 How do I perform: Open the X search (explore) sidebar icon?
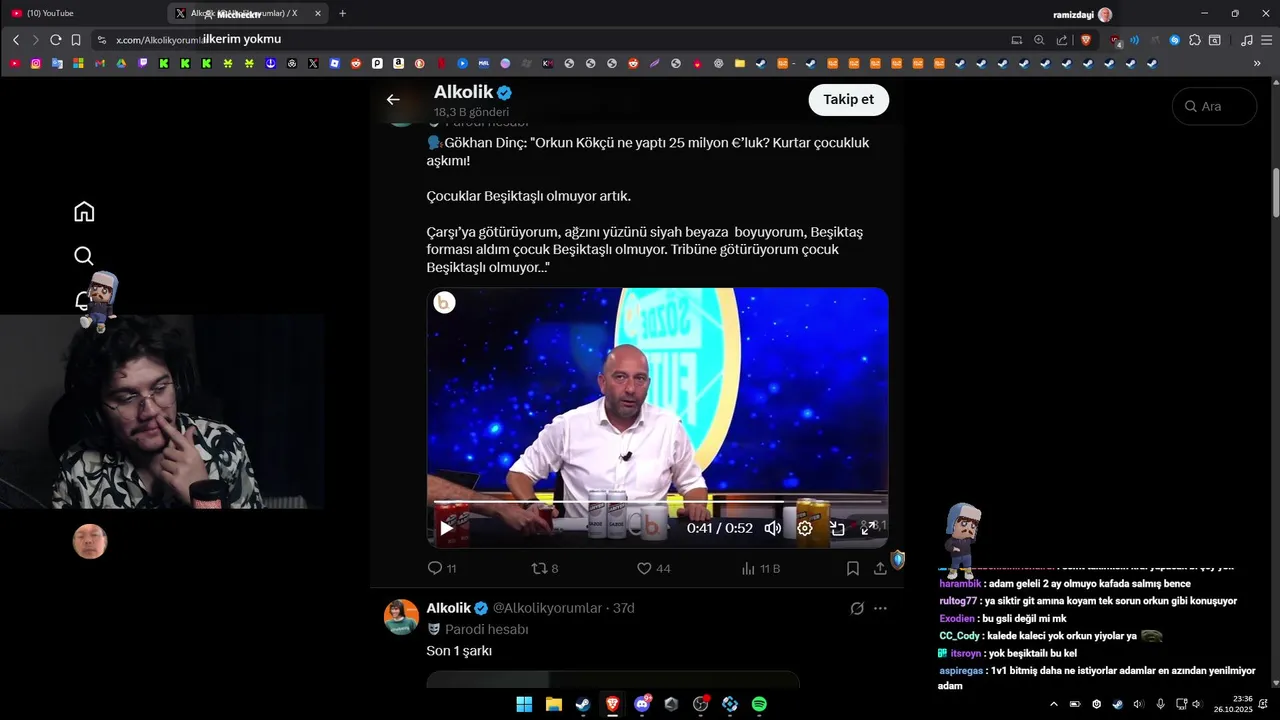pos(84,256)
